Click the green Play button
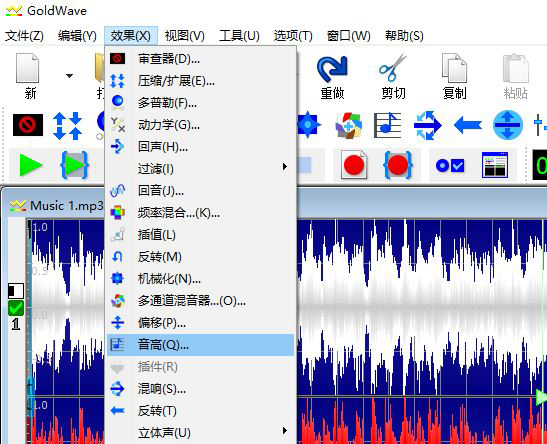Viewport: 547px width, 444px height. click(x=31, y=165)
